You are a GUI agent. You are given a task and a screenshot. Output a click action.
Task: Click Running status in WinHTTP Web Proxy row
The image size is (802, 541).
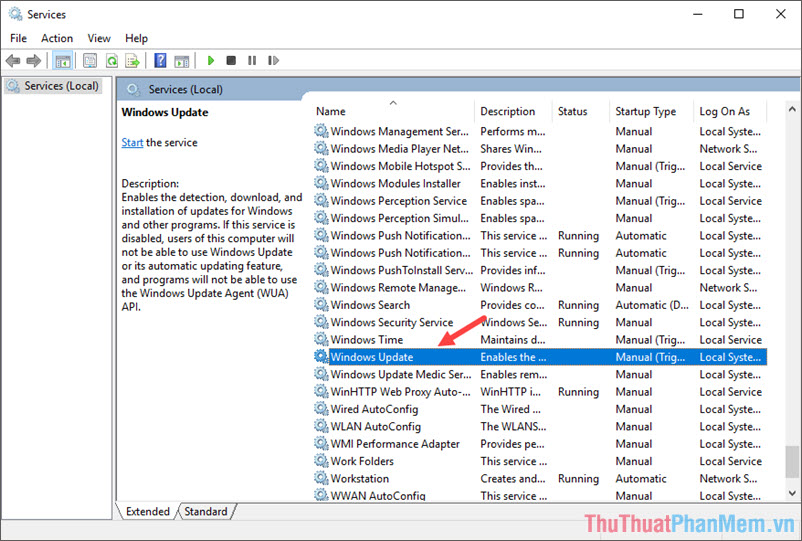[x=578, y=392]
